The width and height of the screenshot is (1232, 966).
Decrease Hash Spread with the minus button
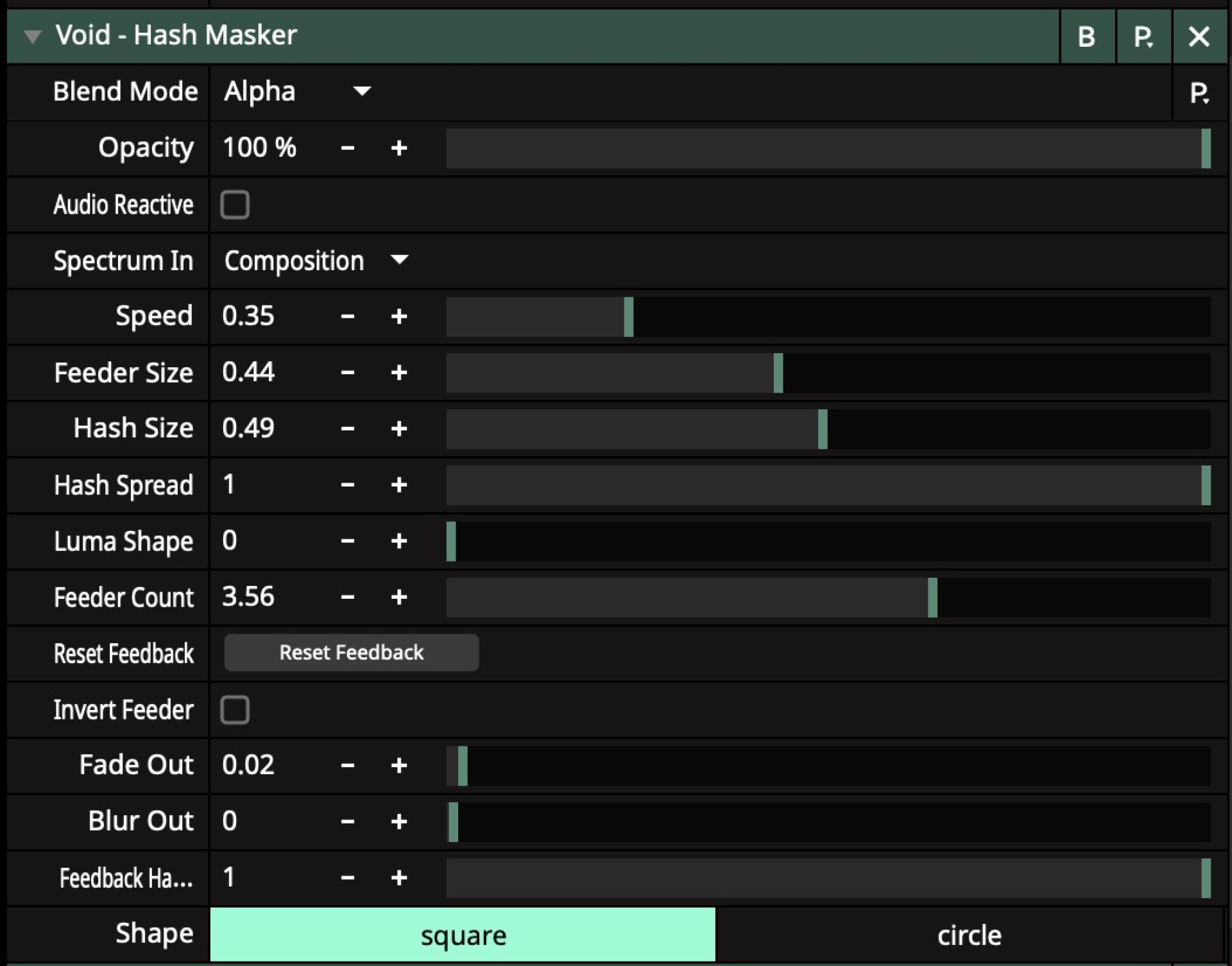point(348,485)
